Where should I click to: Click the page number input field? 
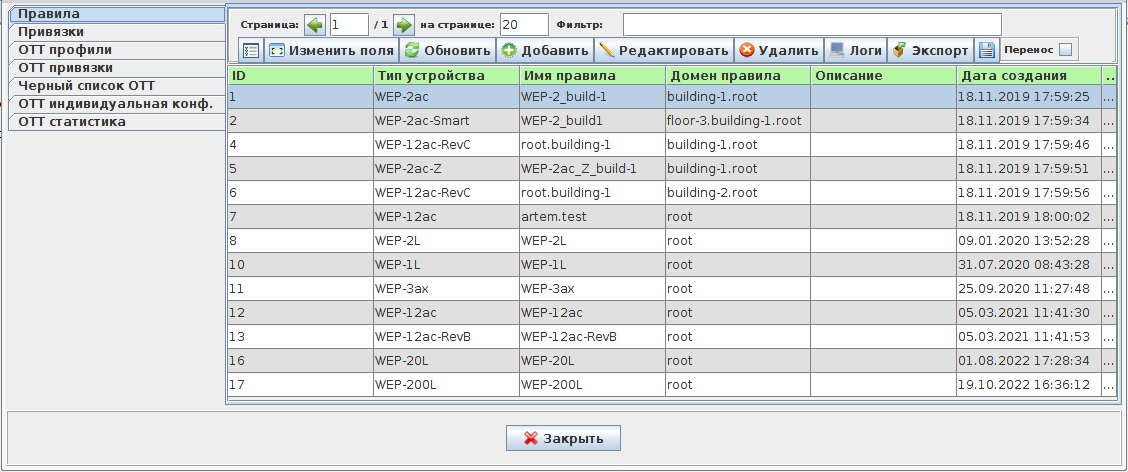pos(349,25)
